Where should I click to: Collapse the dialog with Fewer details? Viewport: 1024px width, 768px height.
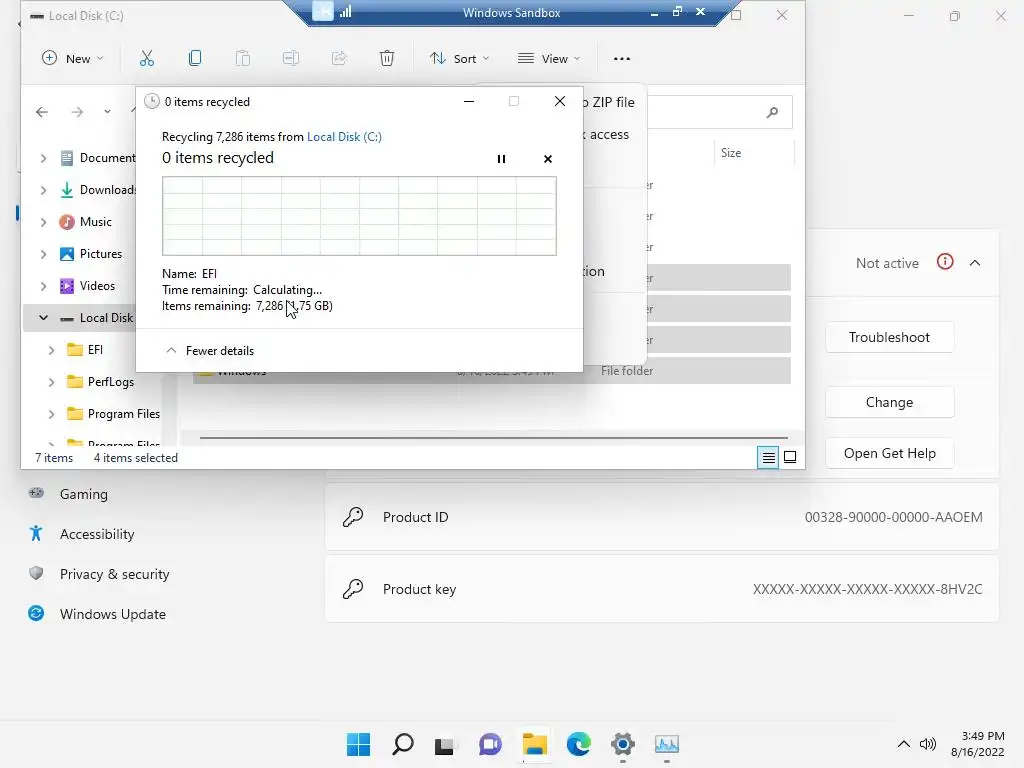(x=209, y=351)
